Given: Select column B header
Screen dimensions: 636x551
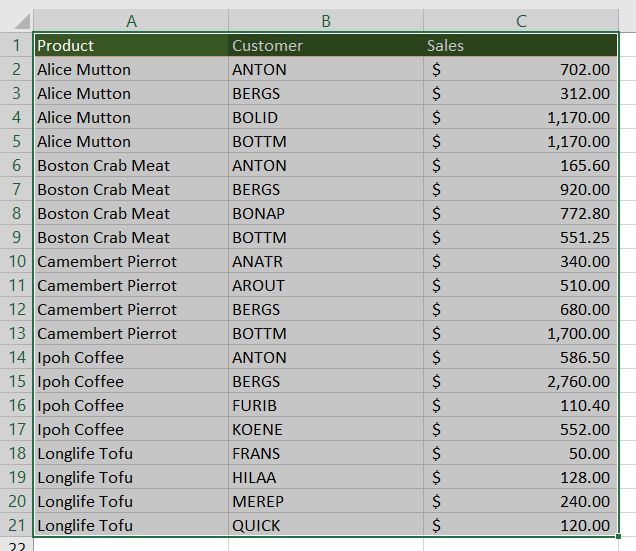Looking at the screenshot, I should (326, 21).
